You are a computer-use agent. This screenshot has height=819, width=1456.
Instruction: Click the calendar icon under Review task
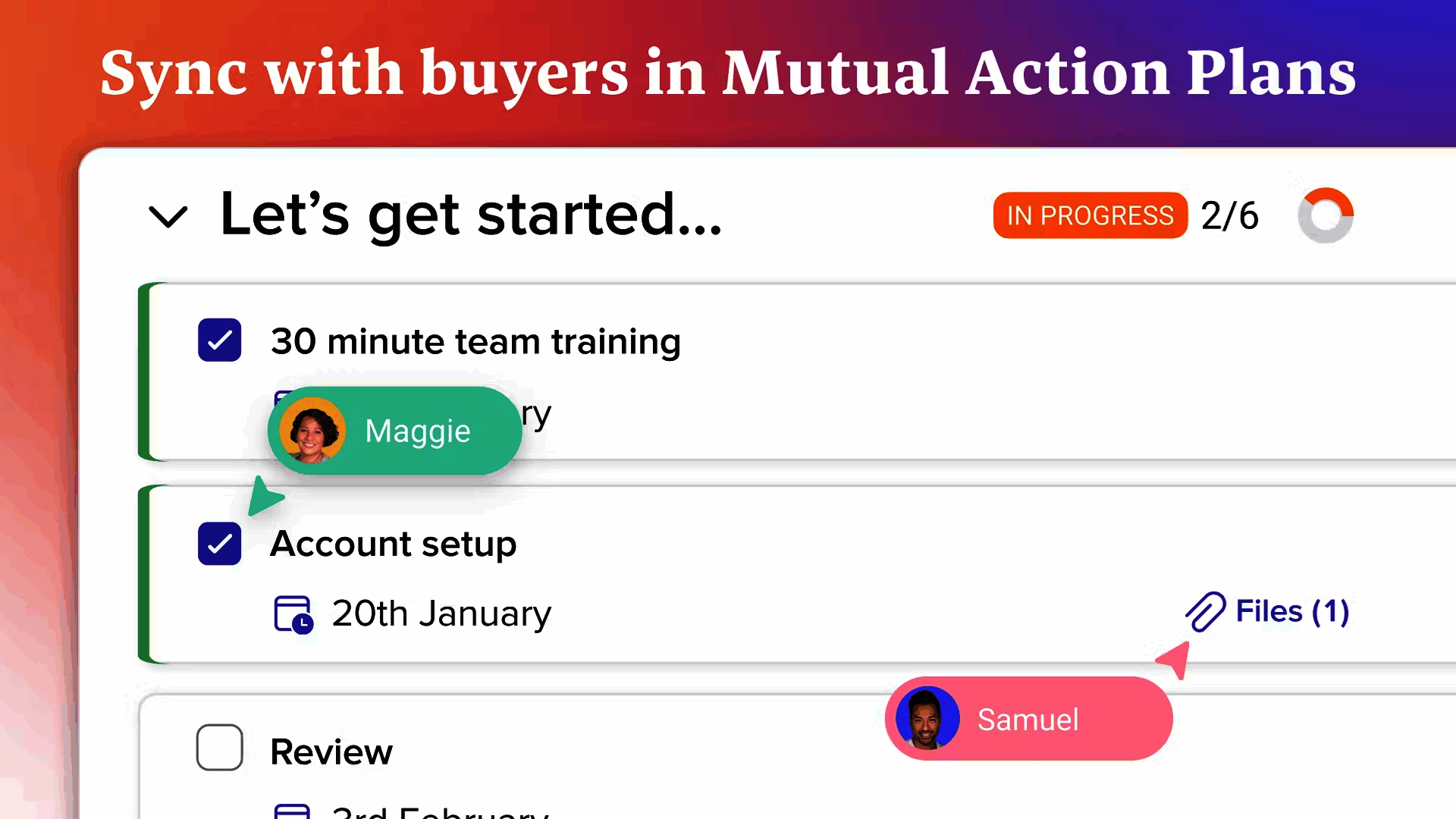click(292, 811)
